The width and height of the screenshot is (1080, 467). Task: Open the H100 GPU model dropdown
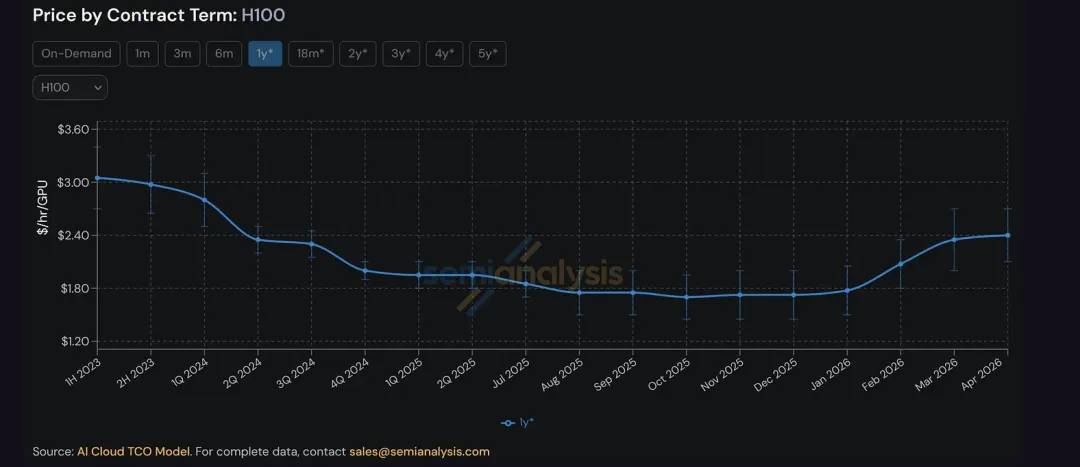click(70, 87)
